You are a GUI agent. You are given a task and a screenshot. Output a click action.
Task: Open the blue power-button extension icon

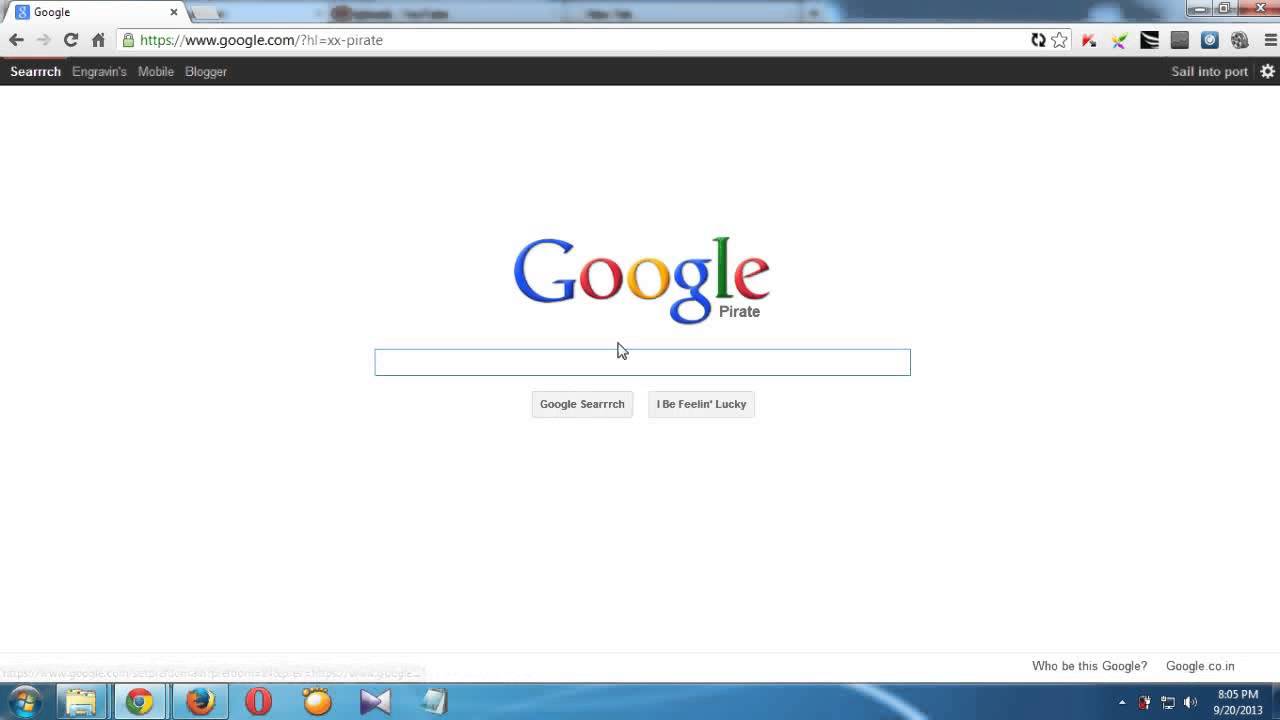tap(1210, 40)
